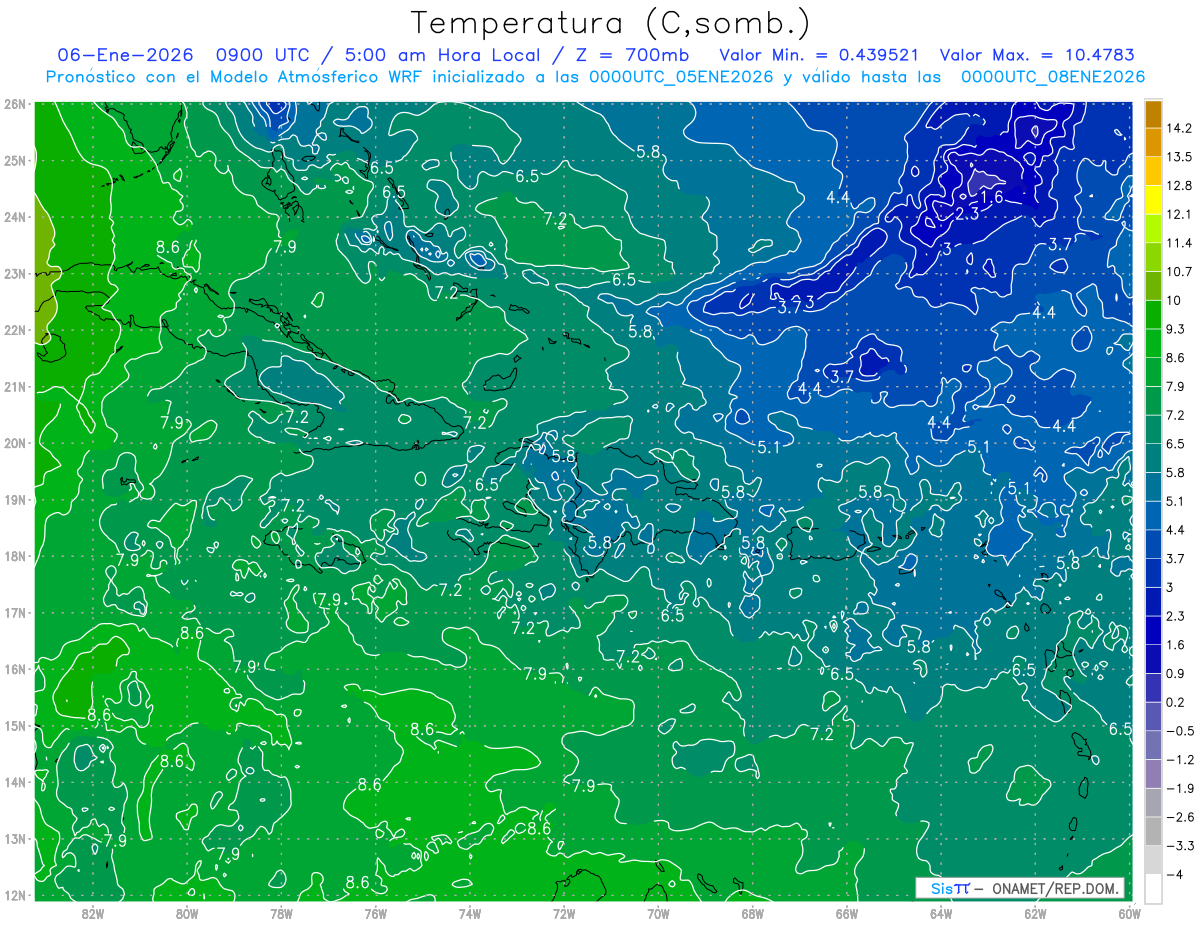
Task: Click the -2.6 label on the color scale
Action: pos(1180,817)
